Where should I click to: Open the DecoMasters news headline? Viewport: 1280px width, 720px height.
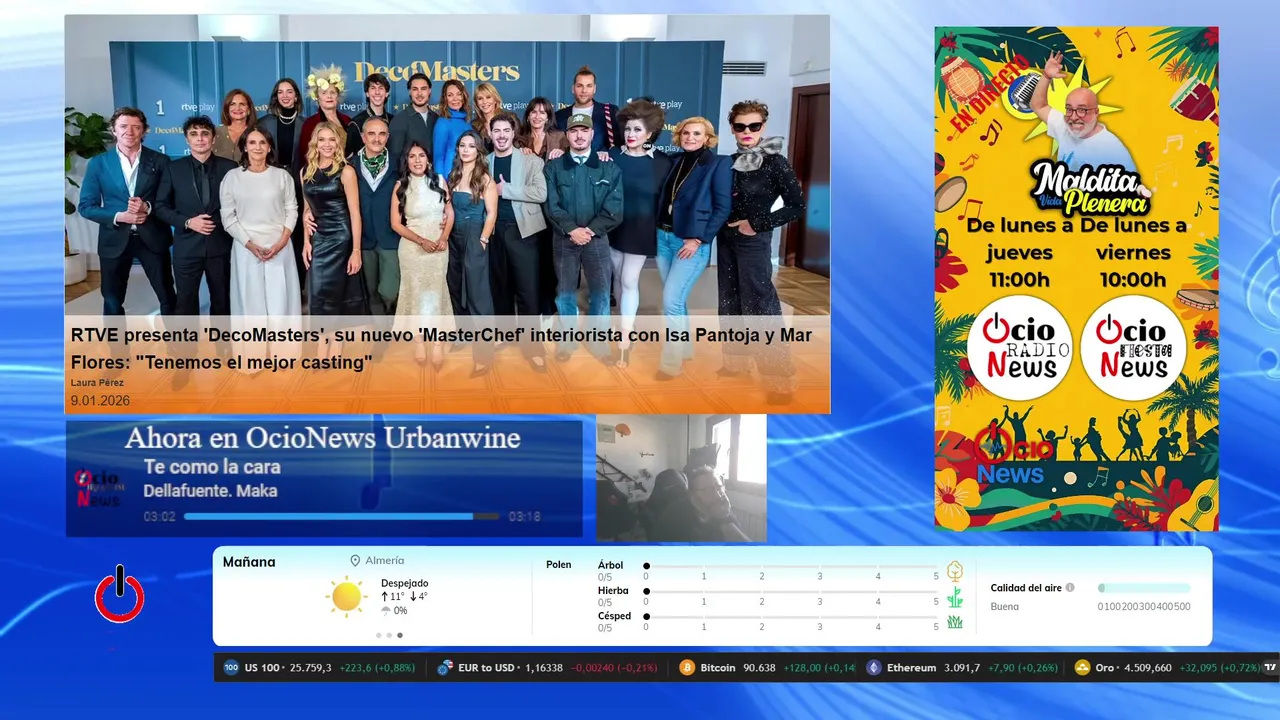pos(441,348)
